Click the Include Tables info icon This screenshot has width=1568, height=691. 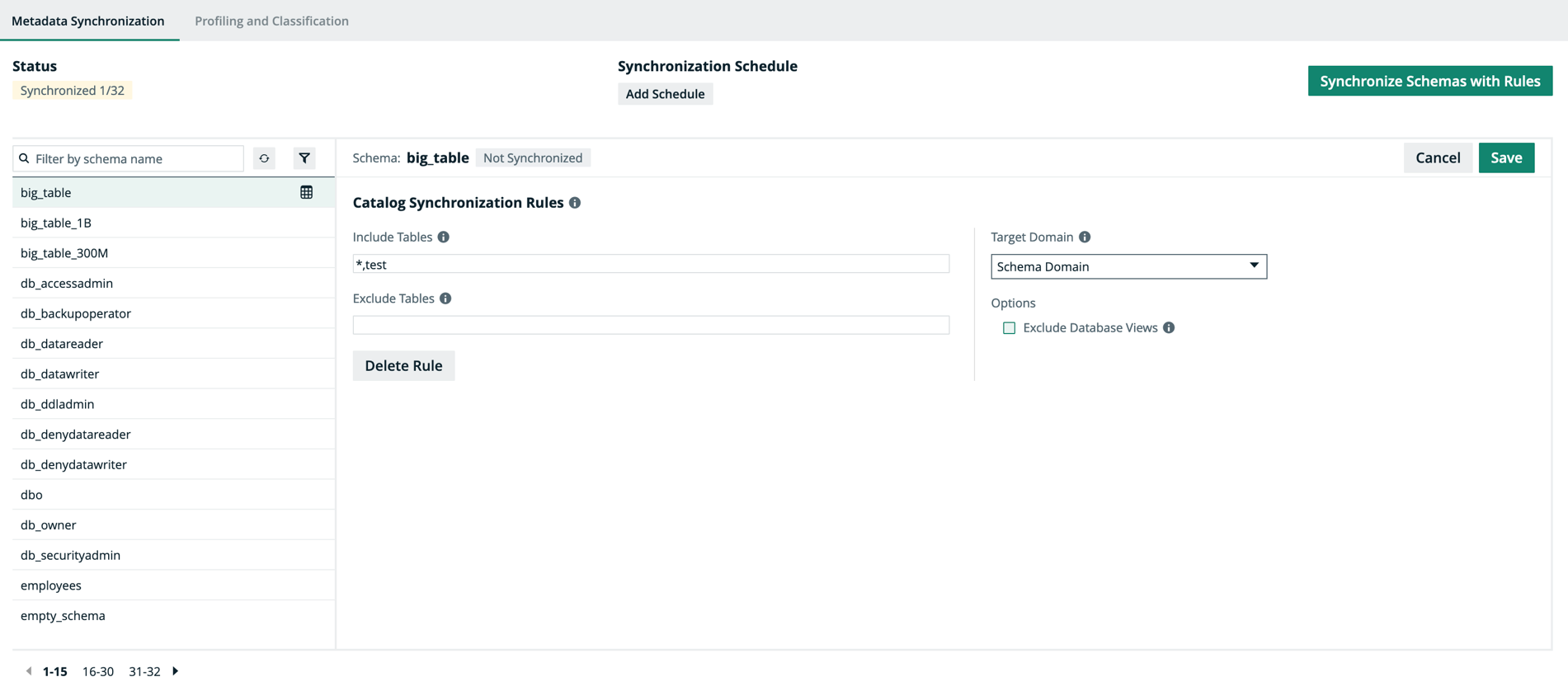tap(444, 237)
